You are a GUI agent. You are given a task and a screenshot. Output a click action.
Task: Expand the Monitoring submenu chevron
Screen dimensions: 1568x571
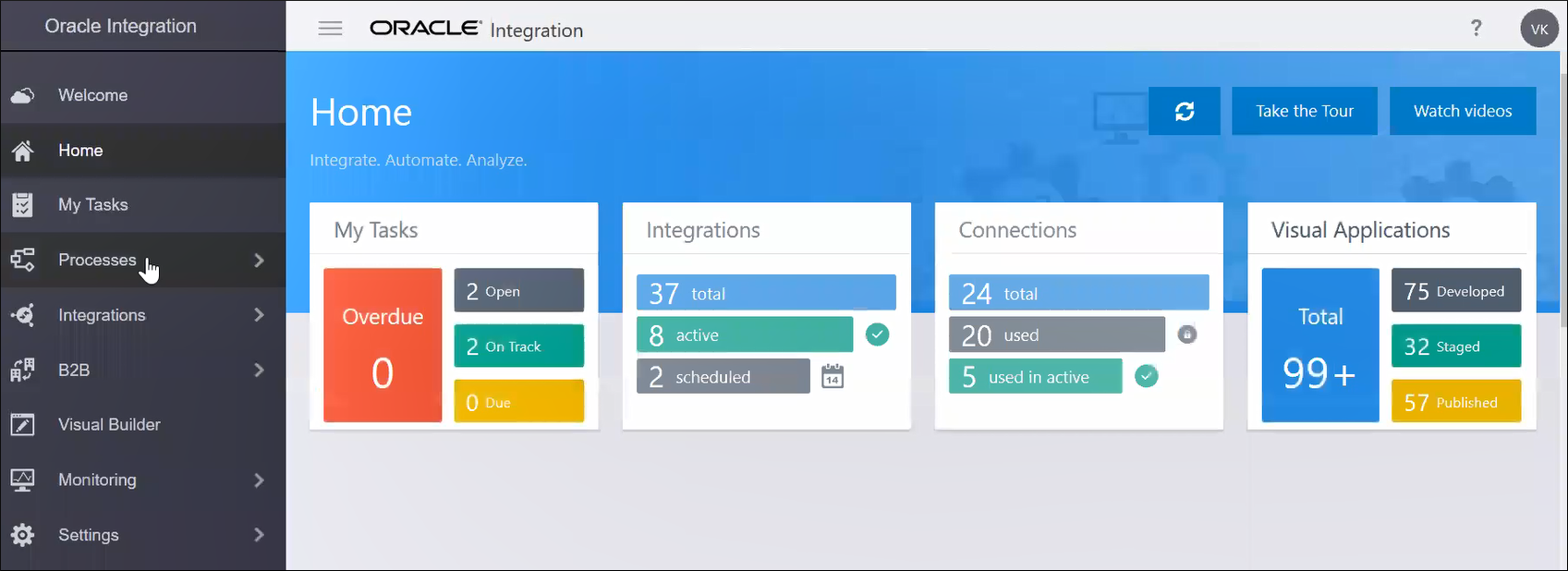[x=259, y=480]
